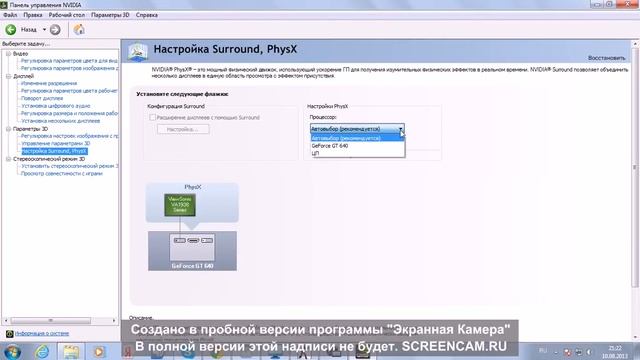
Task: Go to the Home page icon
Action: pos(79,29)
